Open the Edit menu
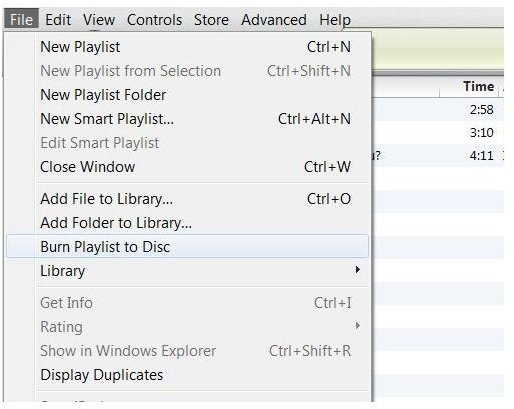This screenshot has width=514, height=409. pyautogui.click(x=58, y=19)
